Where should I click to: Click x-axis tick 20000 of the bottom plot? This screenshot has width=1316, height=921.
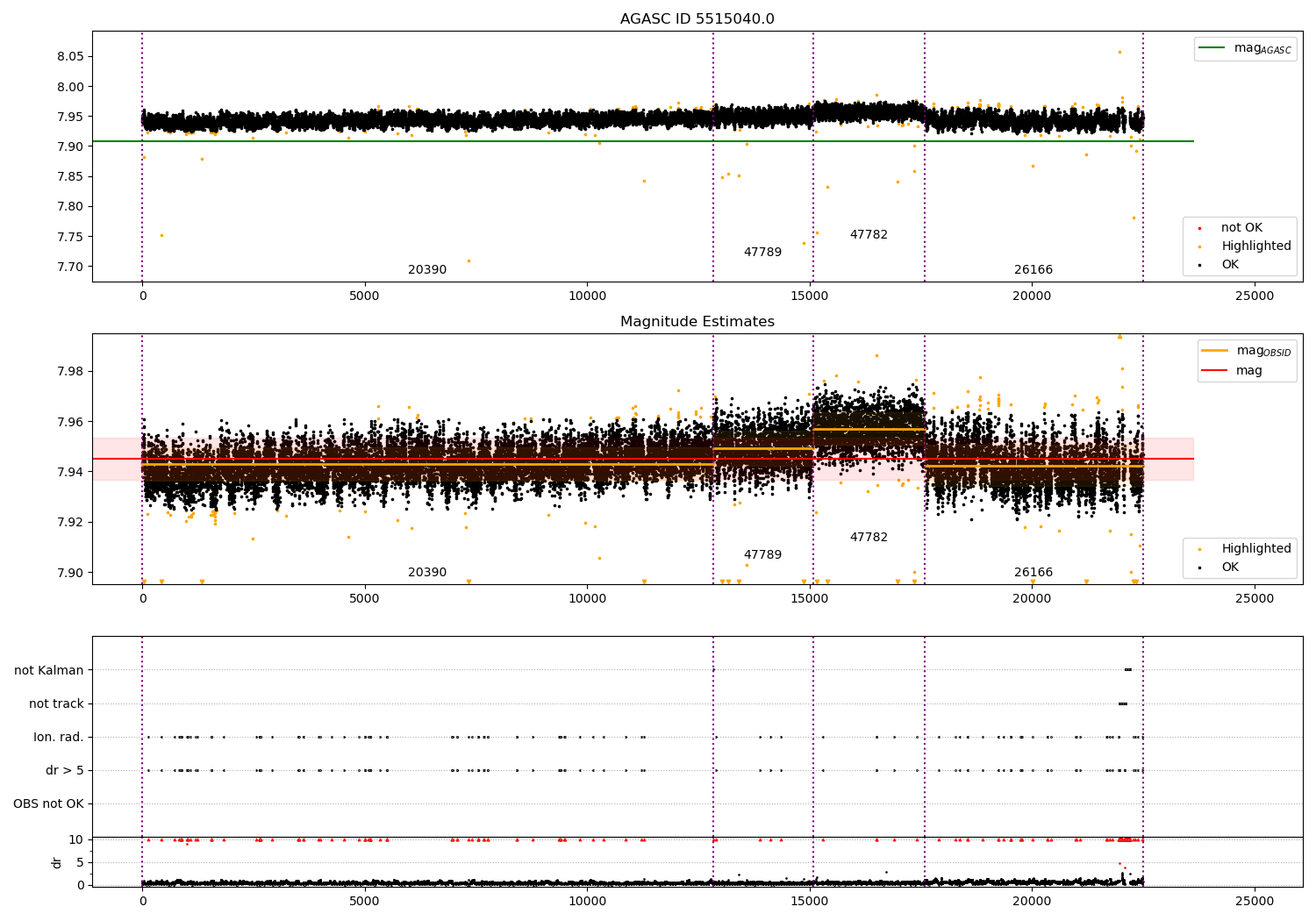coord(1032,900)
